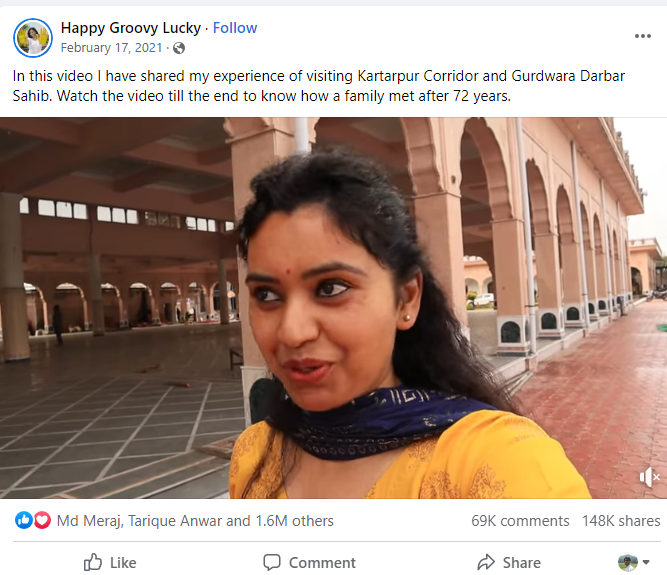View the 148K shares list
Viewport: 667px width, 575px height.
(x=620, y=521)
